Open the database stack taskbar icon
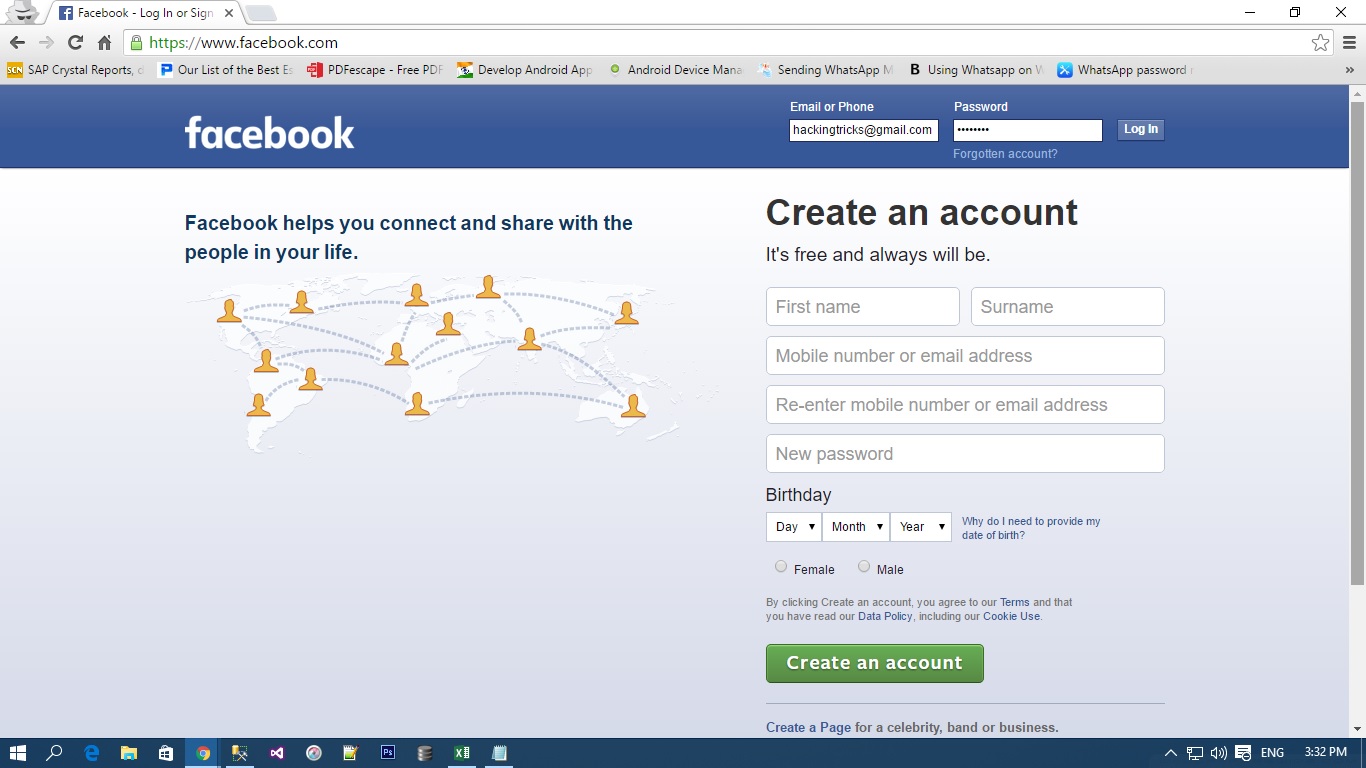The height and width of the screenshot is (768, 1366). (425, 753)
